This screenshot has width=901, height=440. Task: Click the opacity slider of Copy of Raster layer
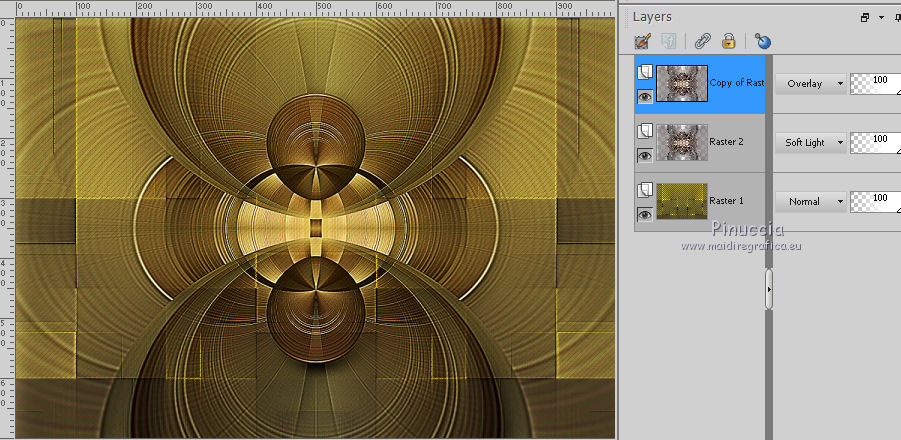(x=874, y=84)
